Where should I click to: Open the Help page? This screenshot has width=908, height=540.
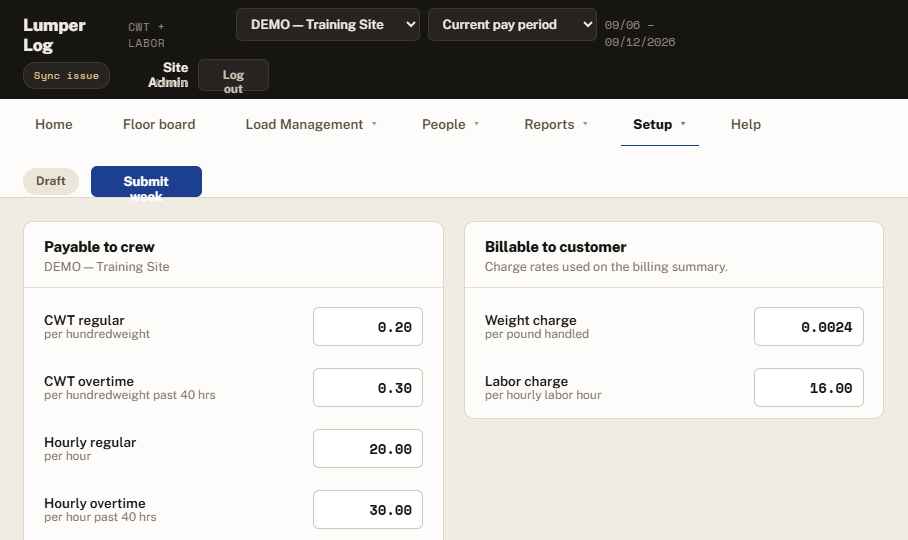(x=746, y=124)
